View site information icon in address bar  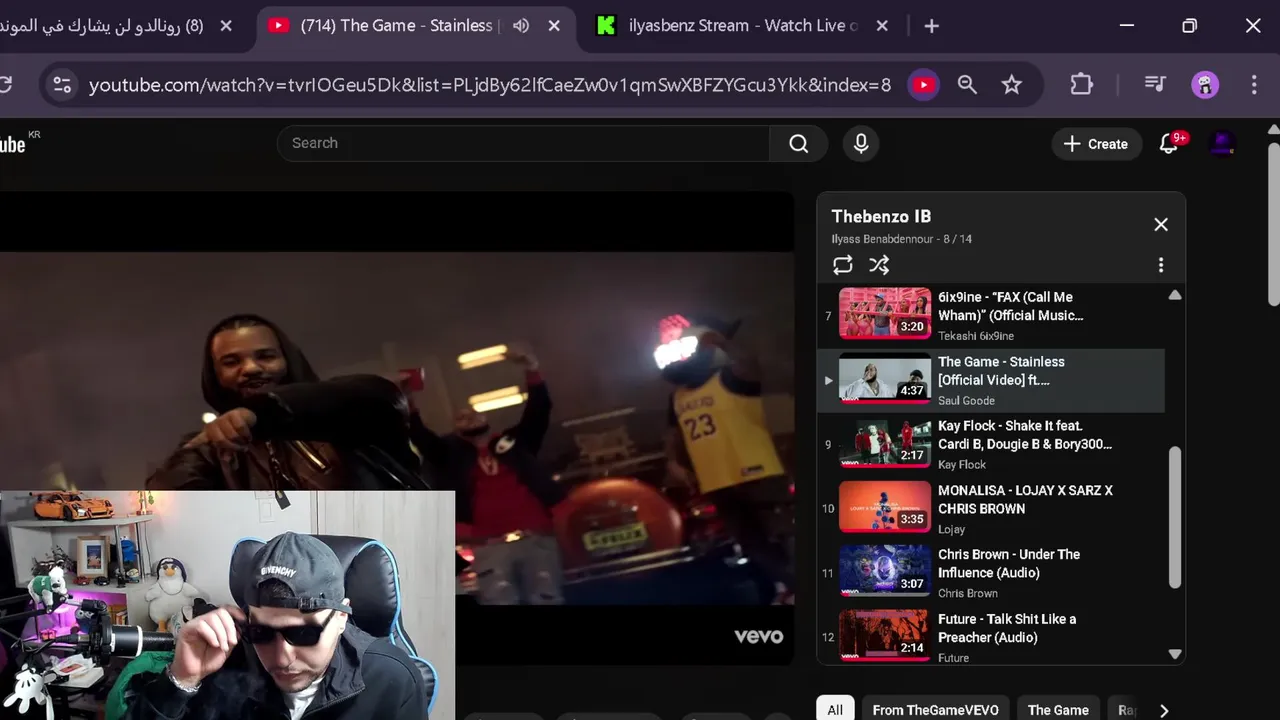click(x=62, y=85)
